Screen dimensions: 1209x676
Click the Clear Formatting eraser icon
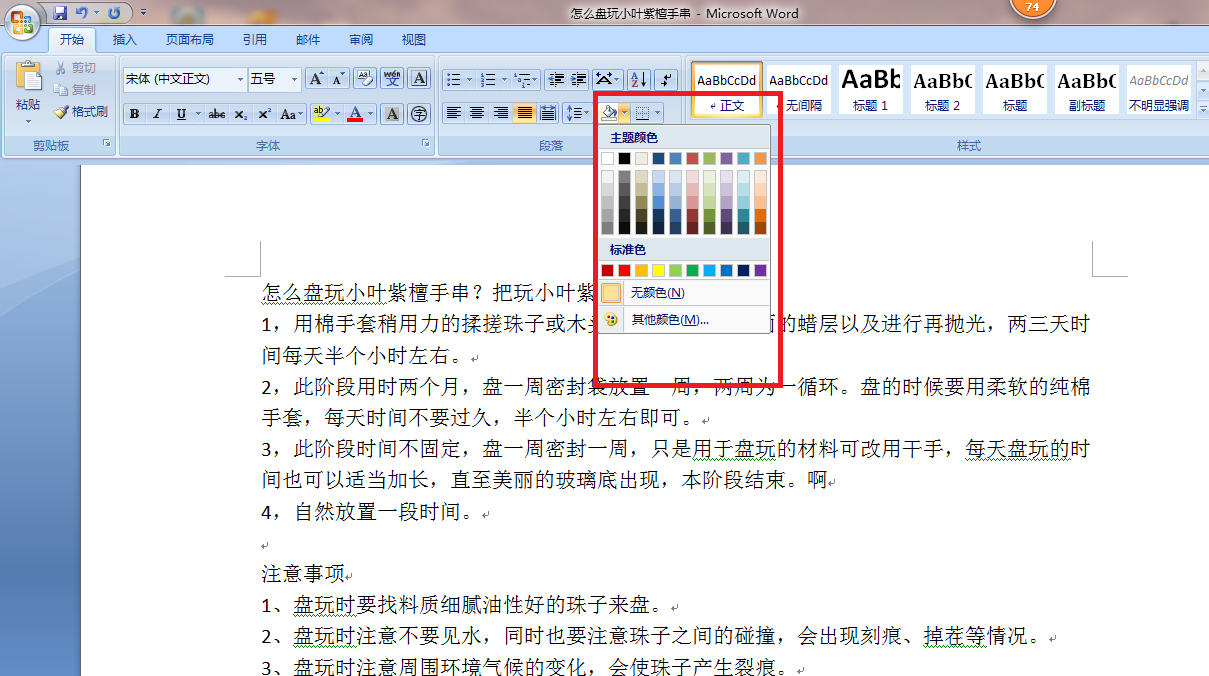pos(364,79)
